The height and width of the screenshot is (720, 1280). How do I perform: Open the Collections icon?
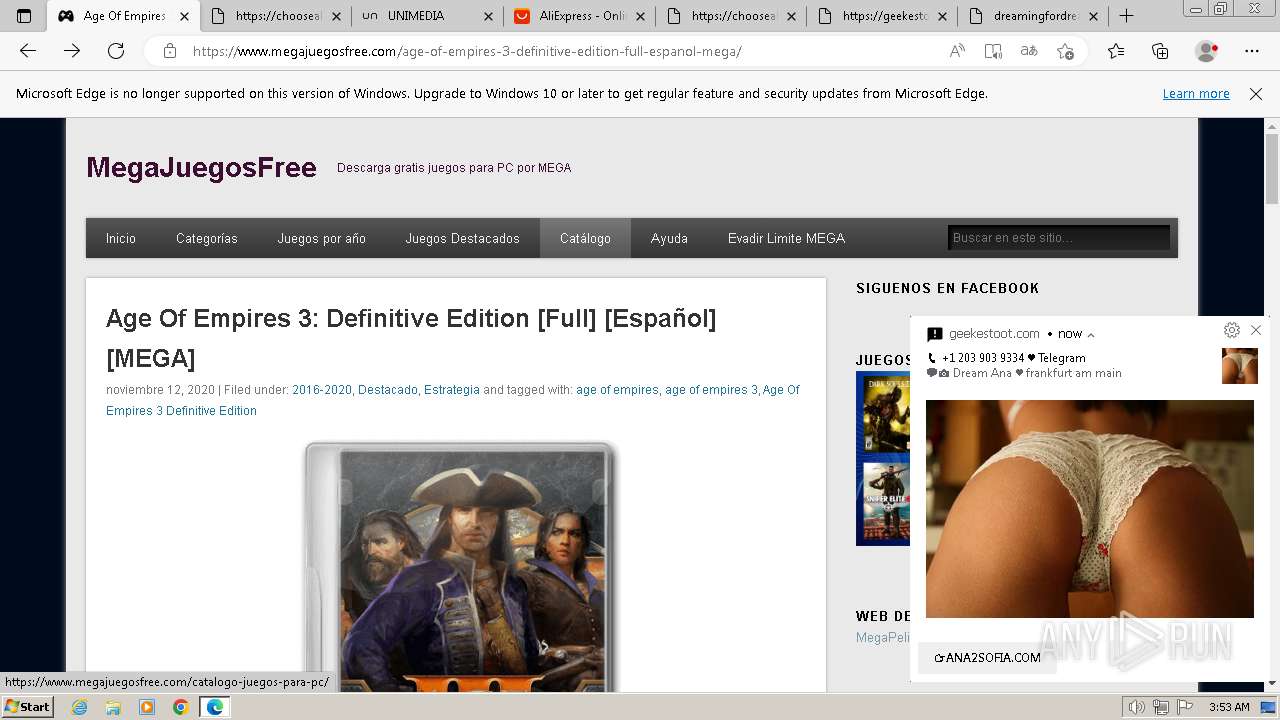1160,51
